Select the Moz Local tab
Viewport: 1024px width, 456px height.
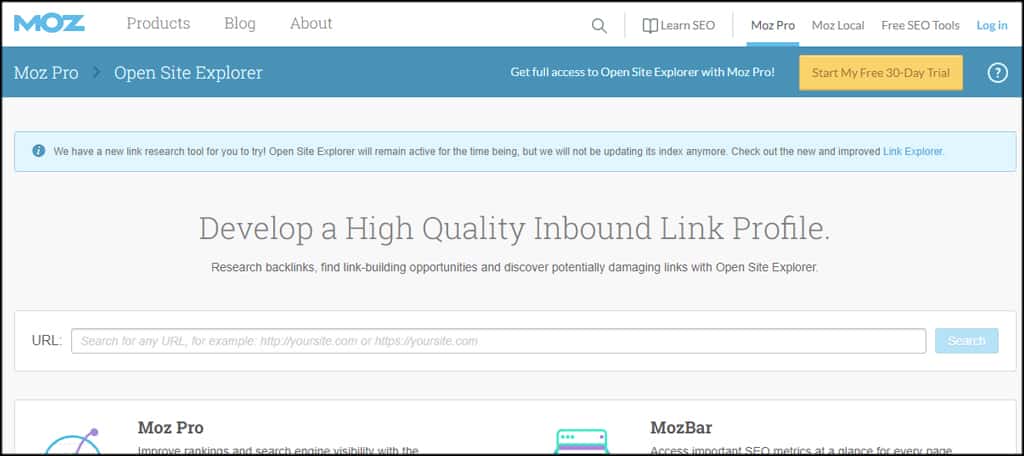pyautogui.click(x=838, y=25)
